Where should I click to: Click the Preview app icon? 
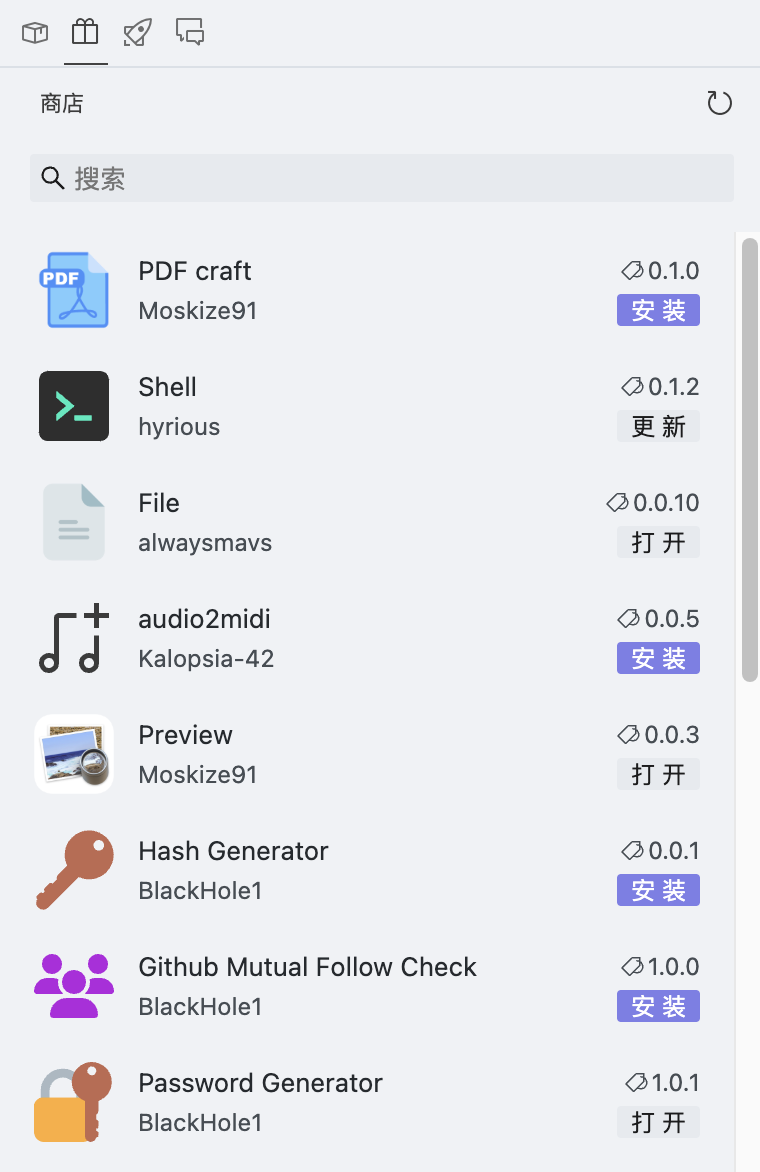[74, 754]
